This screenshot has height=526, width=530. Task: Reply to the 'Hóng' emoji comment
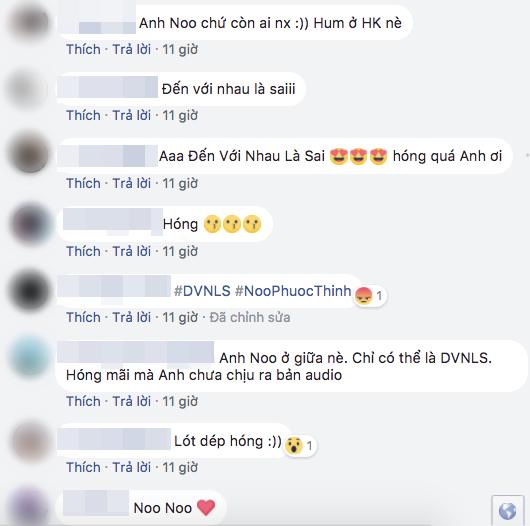[x=131, y=251]
